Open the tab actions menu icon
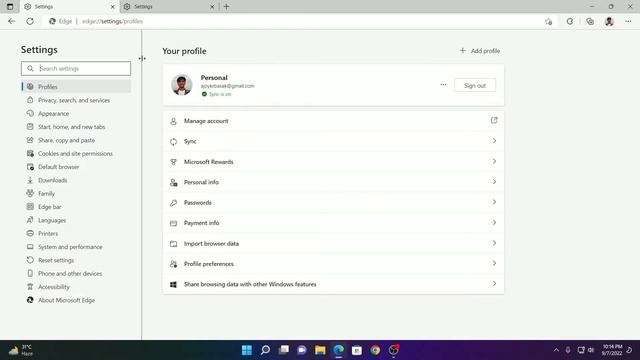640x360 pixels. [x=10, y=7]
